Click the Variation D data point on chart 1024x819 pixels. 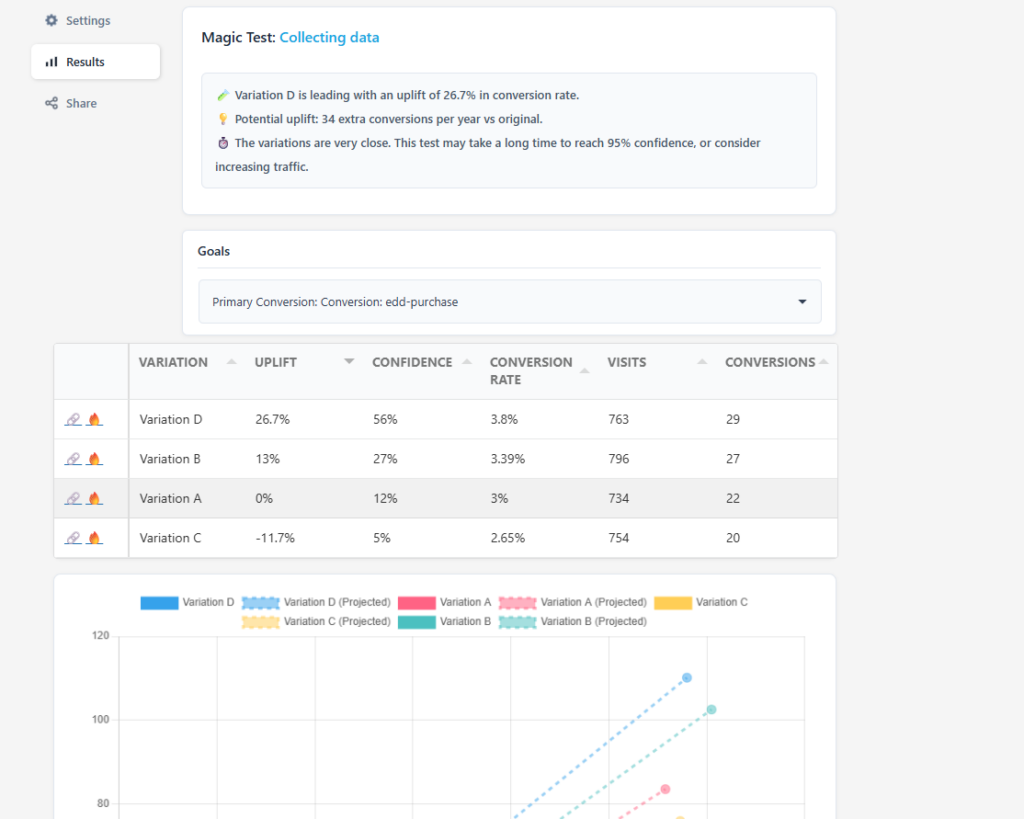[x=687, y=677]
